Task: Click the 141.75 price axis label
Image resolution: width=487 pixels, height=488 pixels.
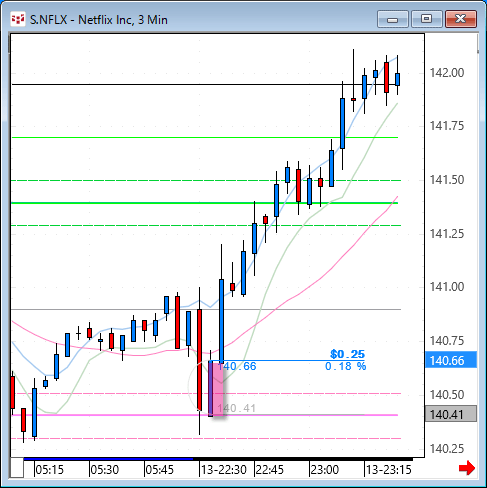Action: [447, 126]
